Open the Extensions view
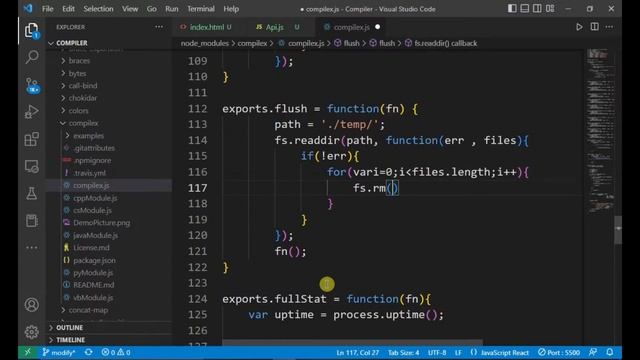Viewport: 640px width, 360px height. coord(32,139)
